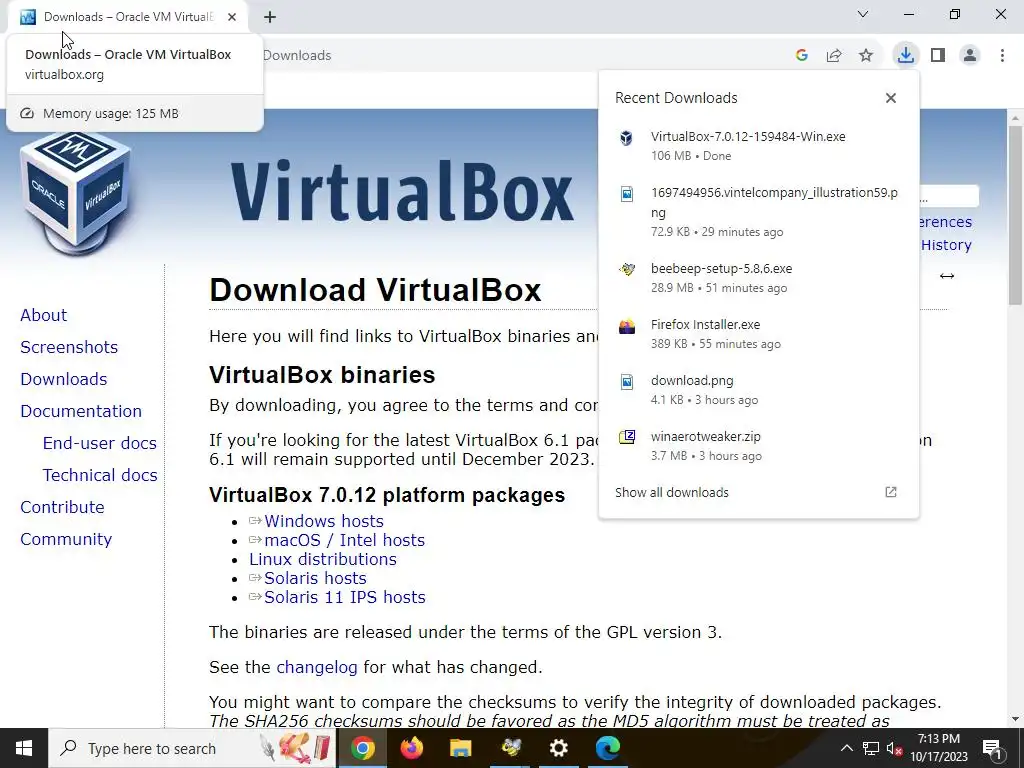
Task: Open the Windows Start menu
Action: point(24,748)
